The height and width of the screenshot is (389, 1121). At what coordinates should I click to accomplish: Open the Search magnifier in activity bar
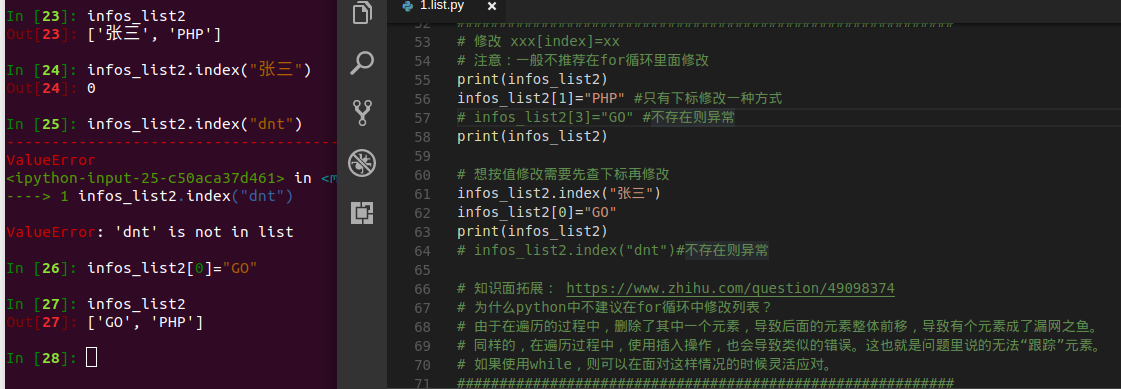click(362, 64)
